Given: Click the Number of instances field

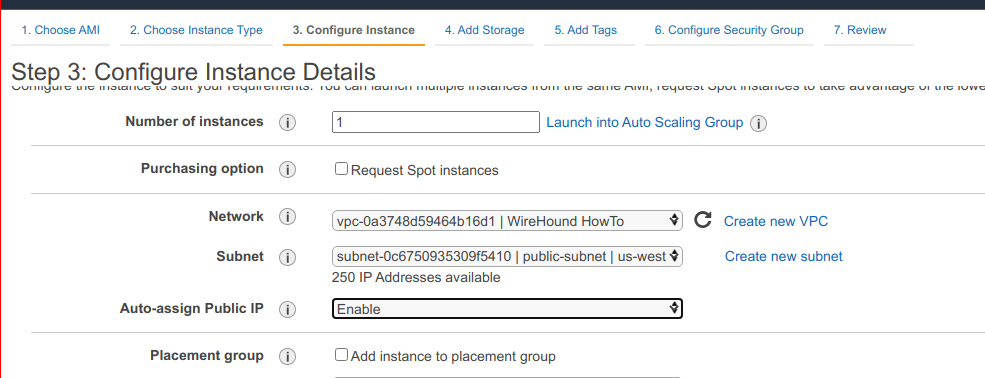Looking at the screenshot, I should tap(435, 122).
